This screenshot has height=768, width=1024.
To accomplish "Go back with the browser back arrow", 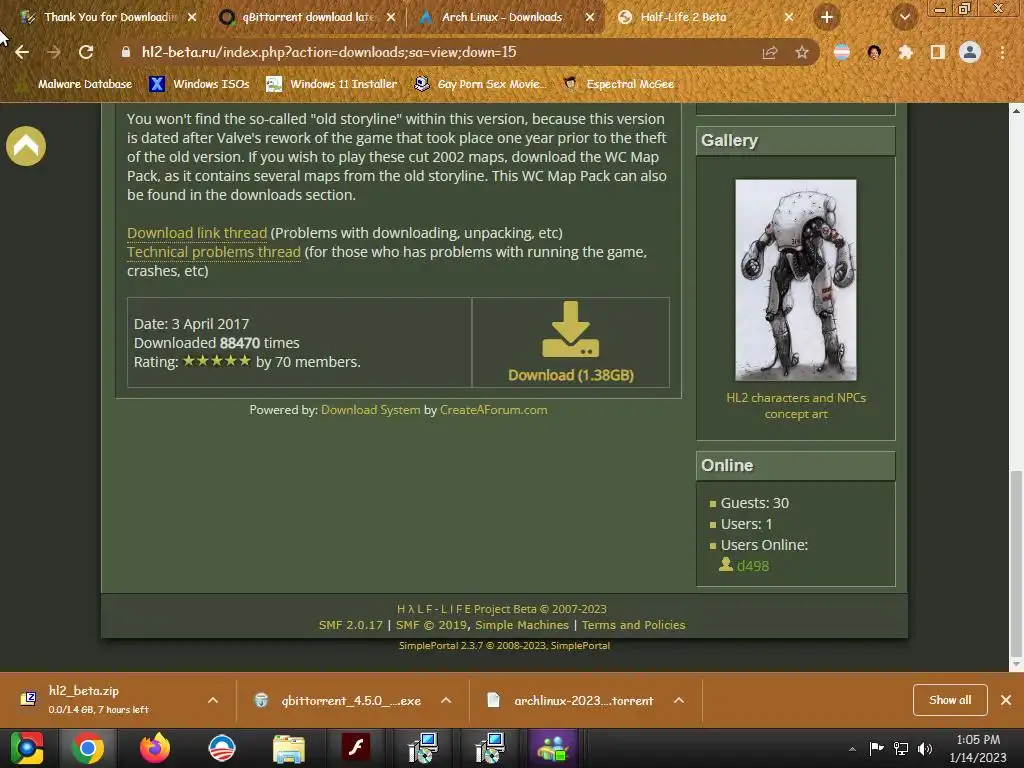I will point(22,52).
